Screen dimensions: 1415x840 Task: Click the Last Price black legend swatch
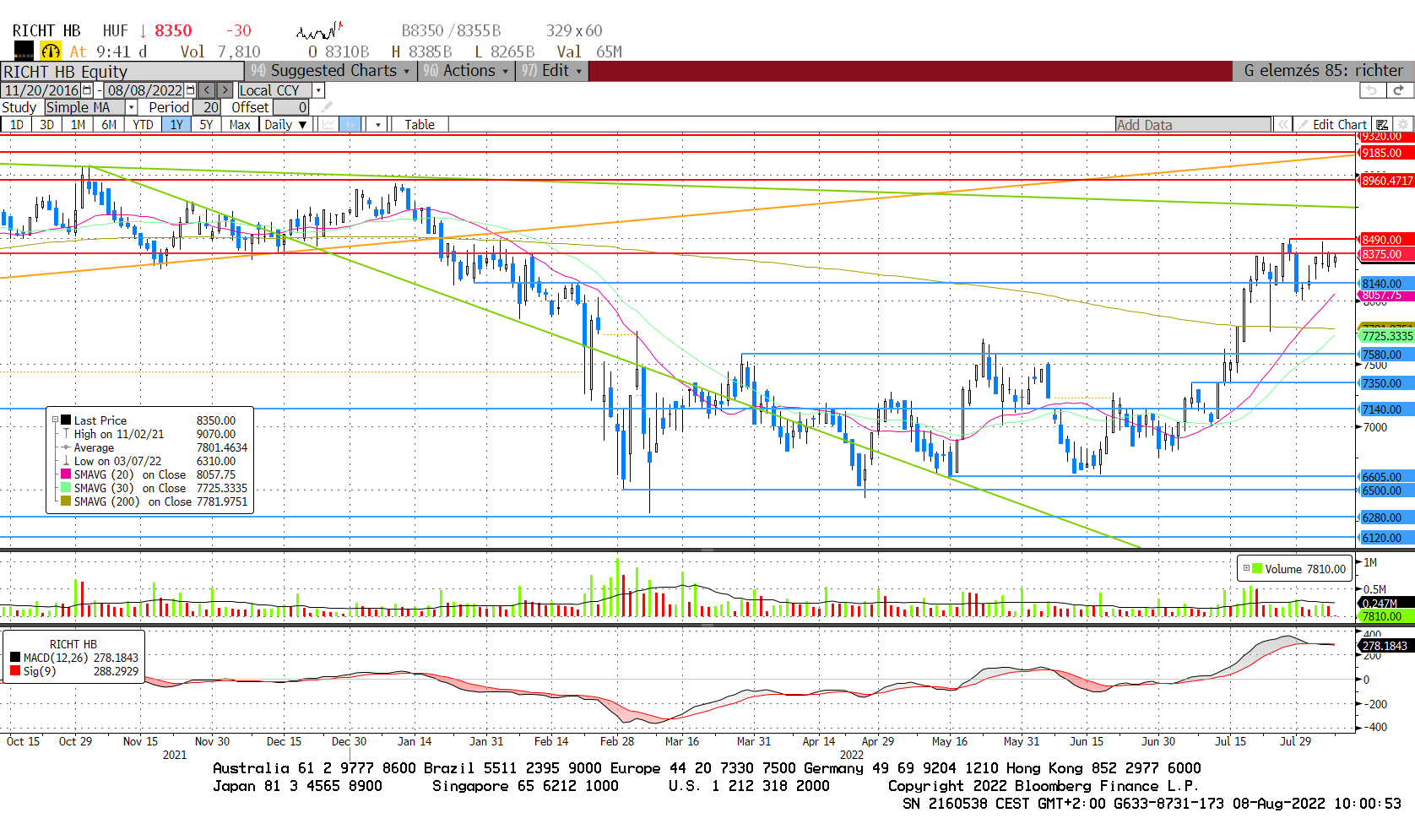coord(66,420)
